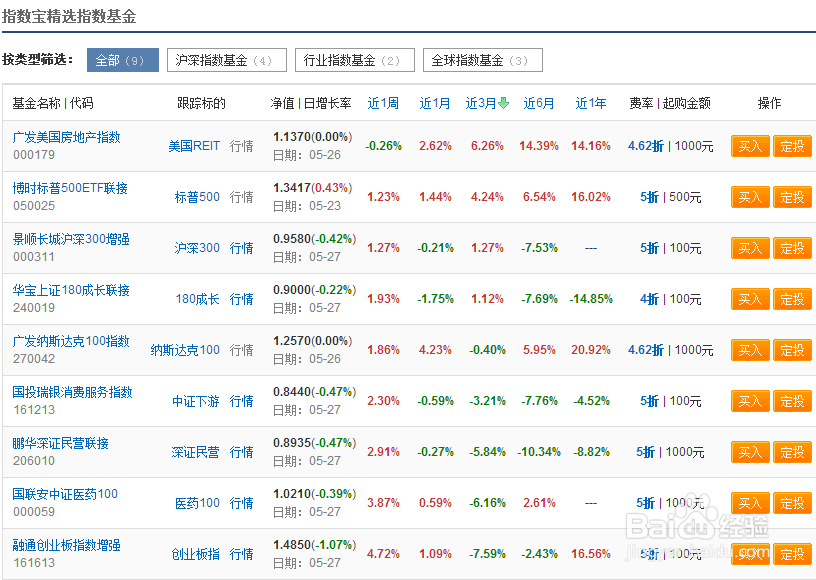Viewport: 816px width, 580px height.
Task: Click 4.62折 rate for 广发纳斯达克100指数
Action: click(x=646, y=350)
